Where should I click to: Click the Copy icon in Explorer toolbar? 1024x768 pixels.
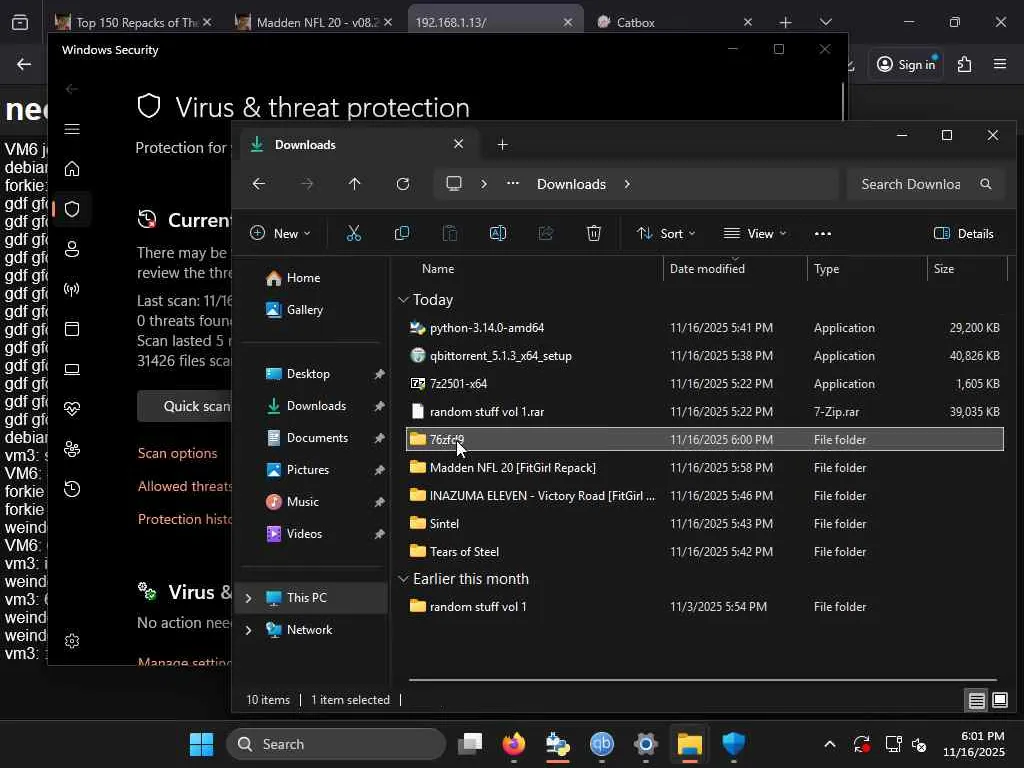pyautogui.click(x=402, y=234)
